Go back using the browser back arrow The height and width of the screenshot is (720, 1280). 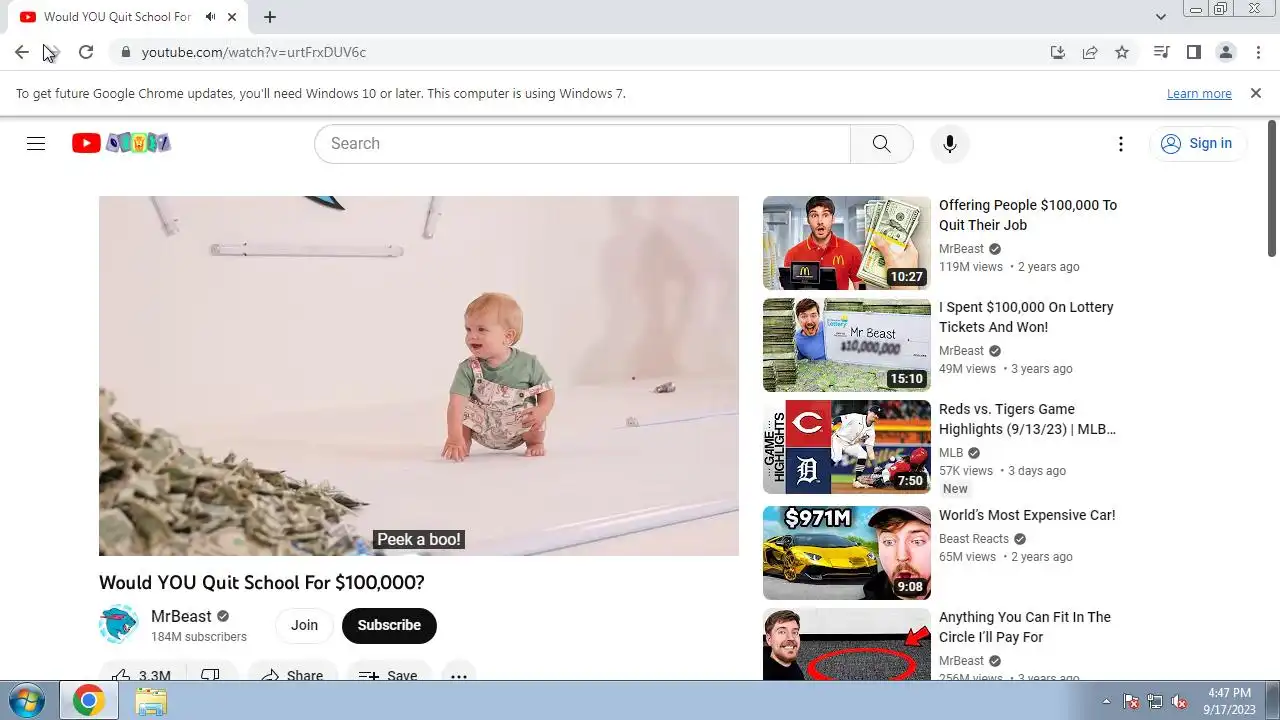coord(22,52)
